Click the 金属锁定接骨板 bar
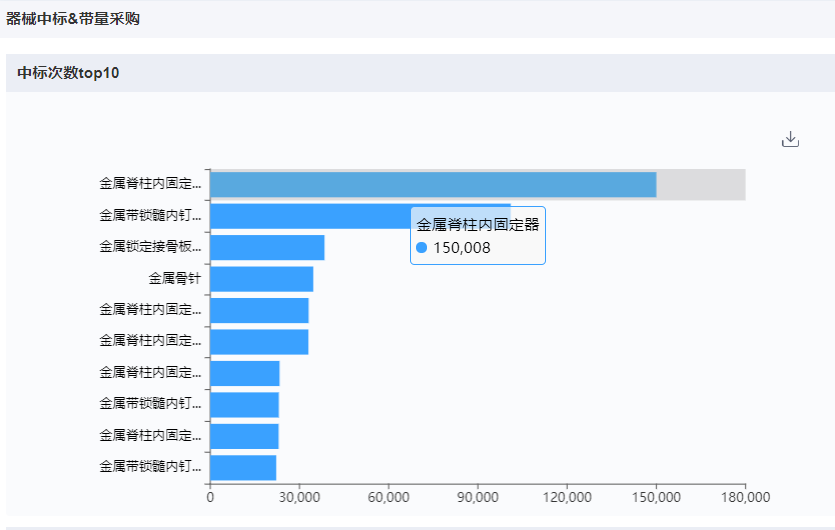This screenshot has height=530, width=835. [x=267, y=248]
